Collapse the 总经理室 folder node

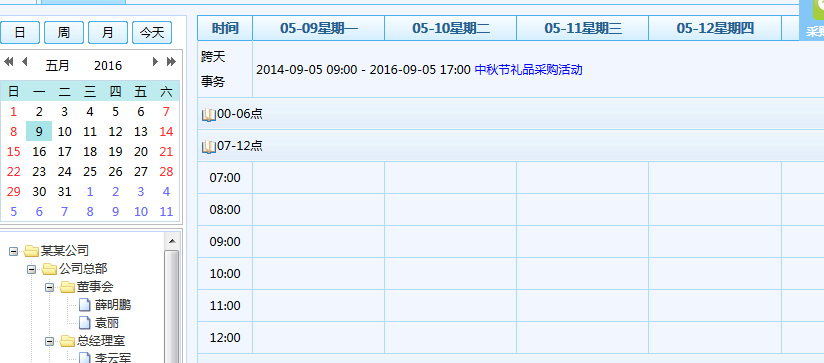coord(49,341)
